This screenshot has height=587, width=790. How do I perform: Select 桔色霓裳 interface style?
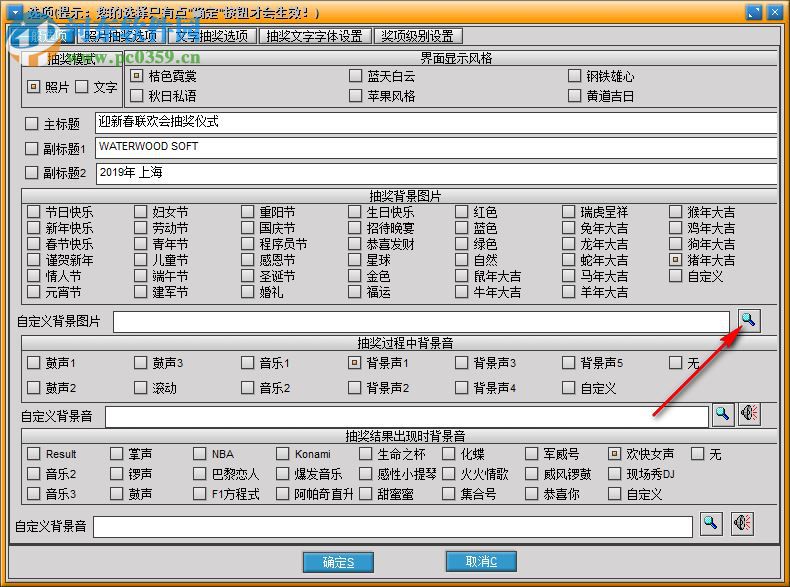tap(136, 76)
